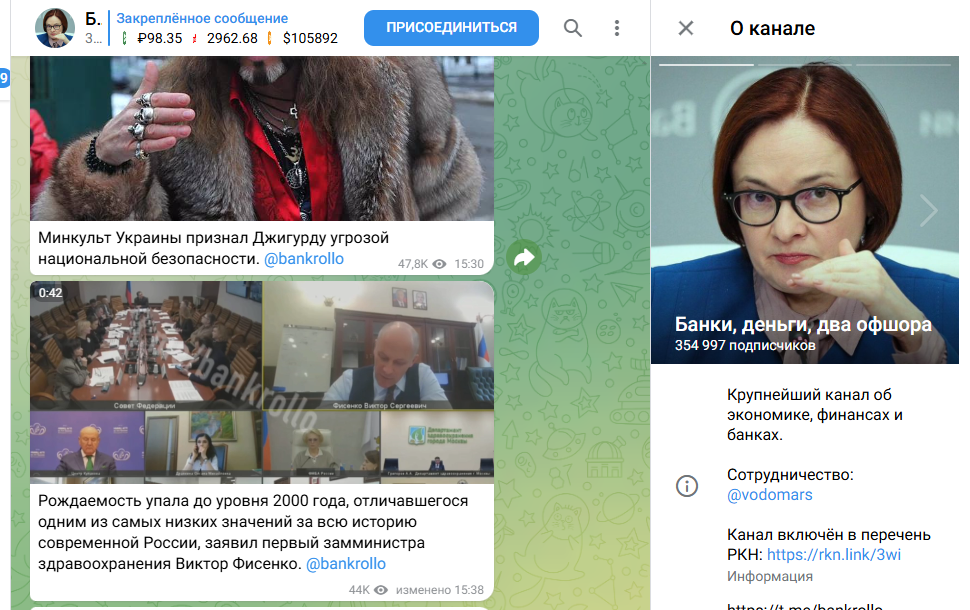Viewport: 970px width, 610px height.
Task: Open the channel avatar in the header
Action: click(56, 28)
